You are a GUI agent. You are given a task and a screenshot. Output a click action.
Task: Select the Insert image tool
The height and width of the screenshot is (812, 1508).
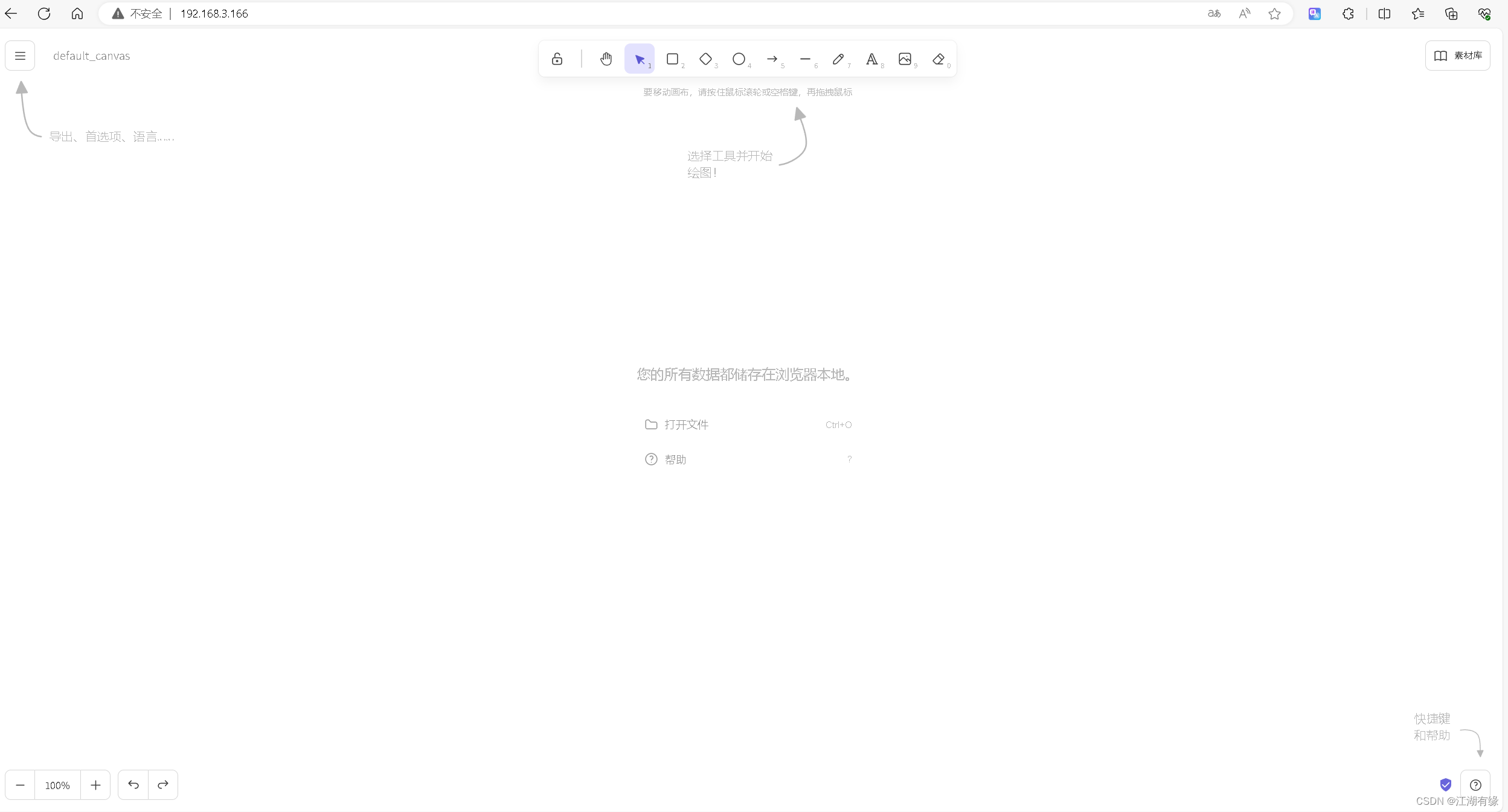[x=905, y=59]
